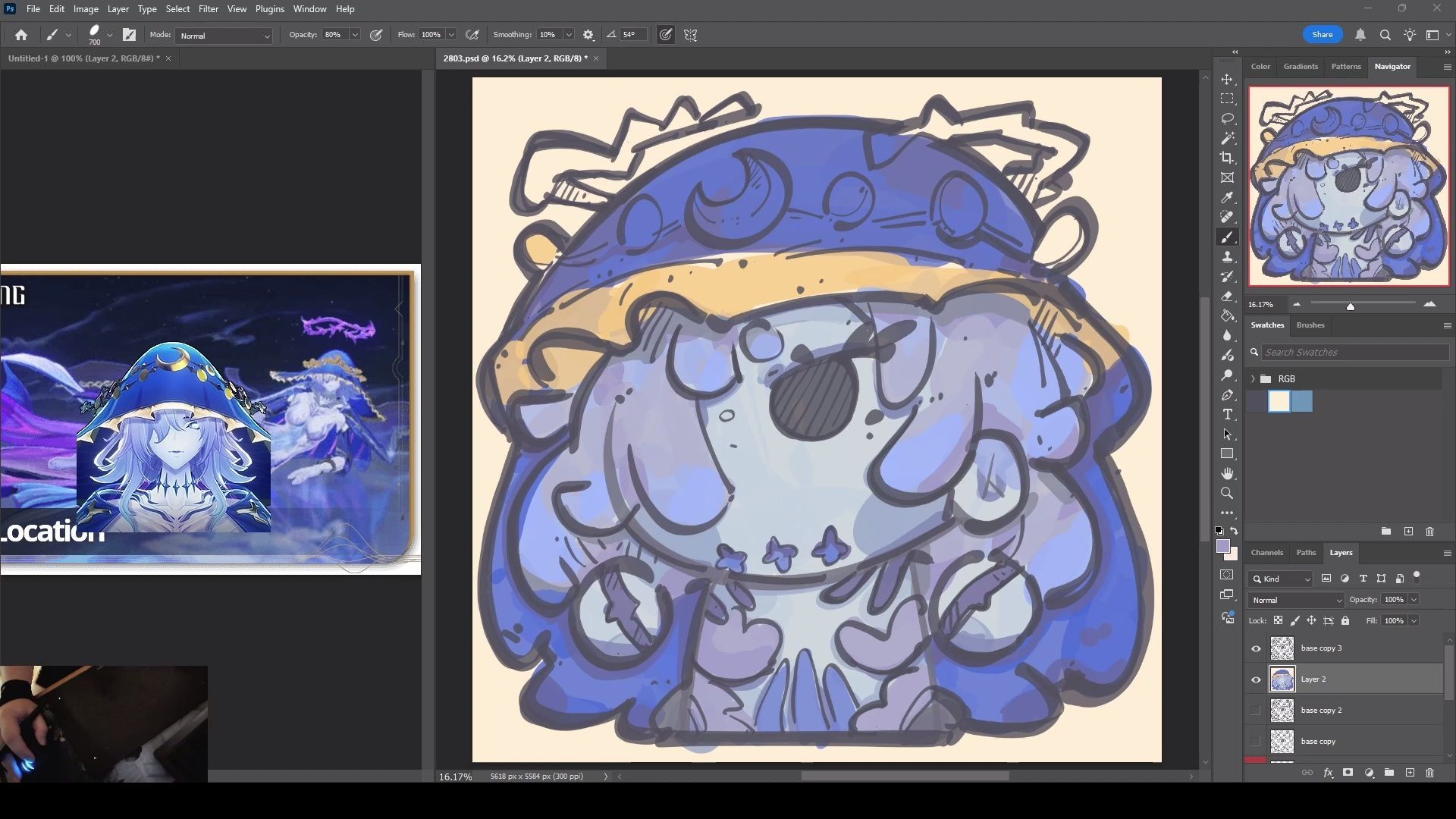Switch to the Color panel tab
This screenshot has width=1456, height=819.
(1260, 67)
